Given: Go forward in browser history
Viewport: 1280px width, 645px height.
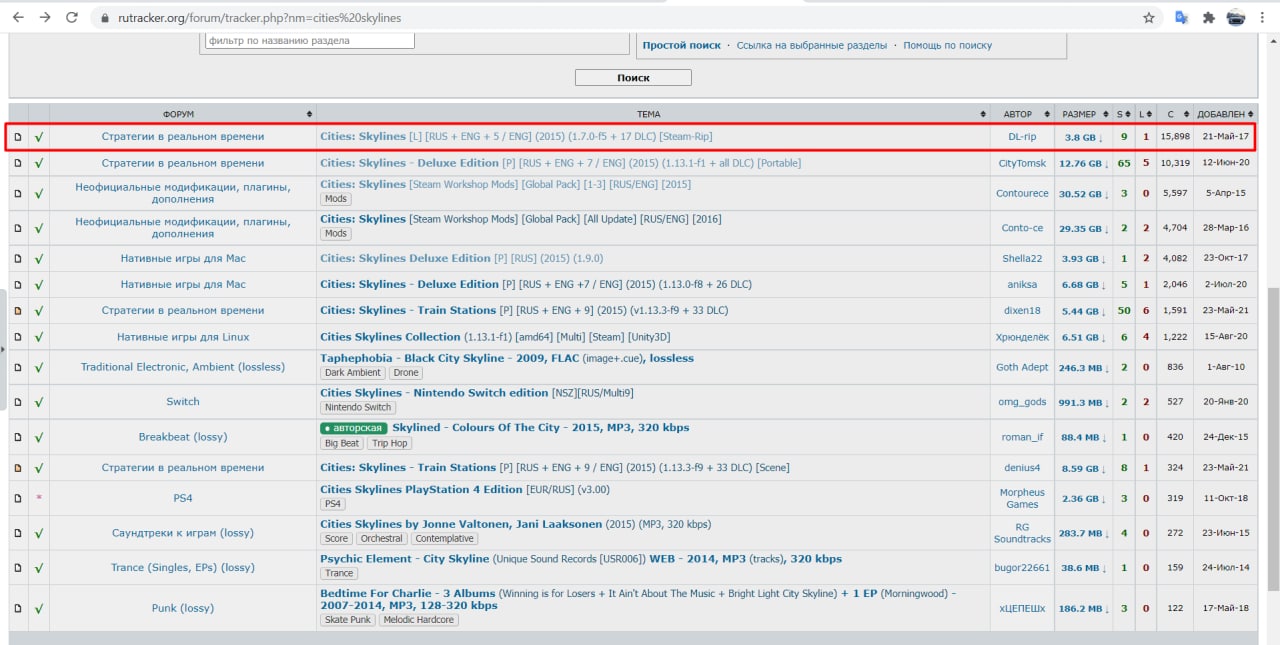Looking at the screenshot, I should [x=45, y=18].
